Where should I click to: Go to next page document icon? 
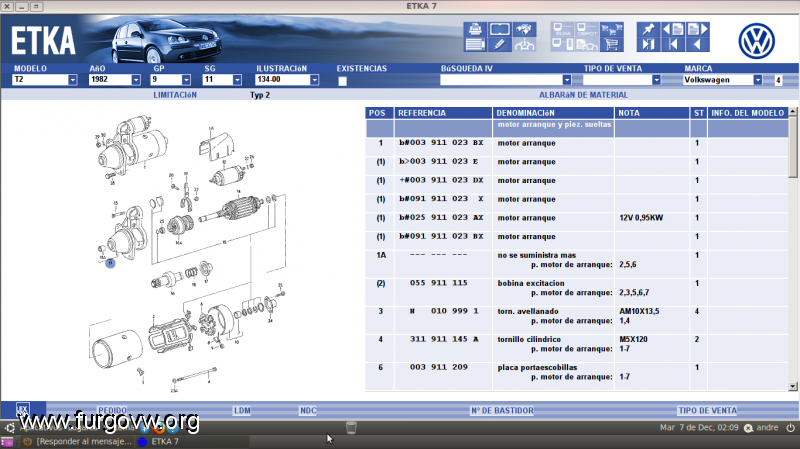[x=697, y=29]
